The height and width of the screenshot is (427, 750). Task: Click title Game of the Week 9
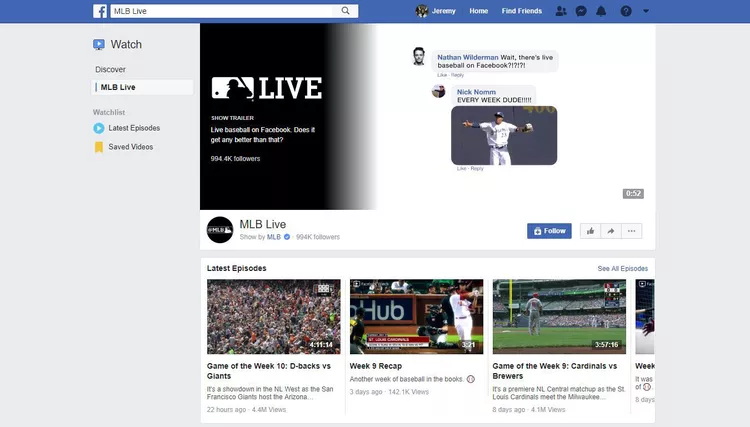pyautogui.click(x=555, y=371)
